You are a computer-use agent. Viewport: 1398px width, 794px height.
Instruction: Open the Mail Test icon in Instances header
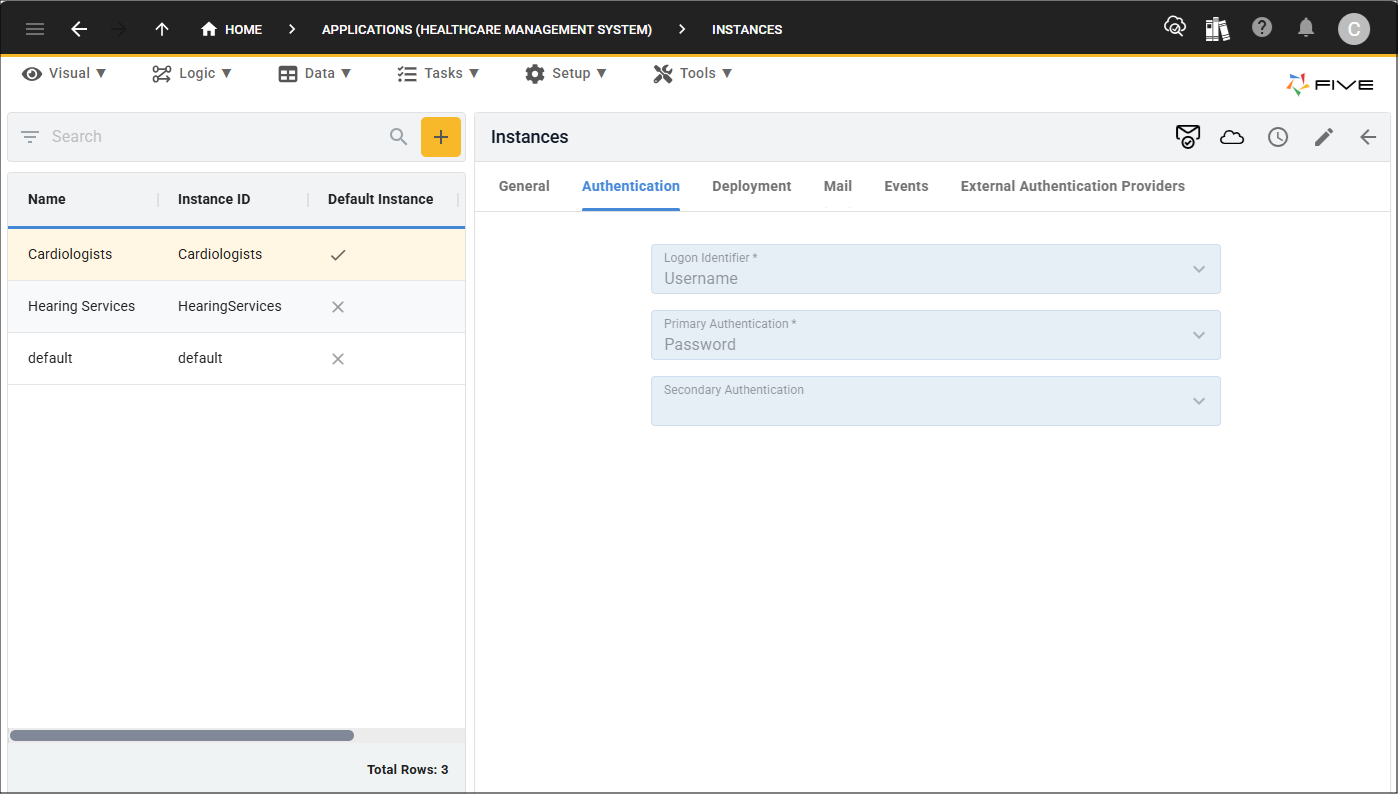coord(1187,137)
